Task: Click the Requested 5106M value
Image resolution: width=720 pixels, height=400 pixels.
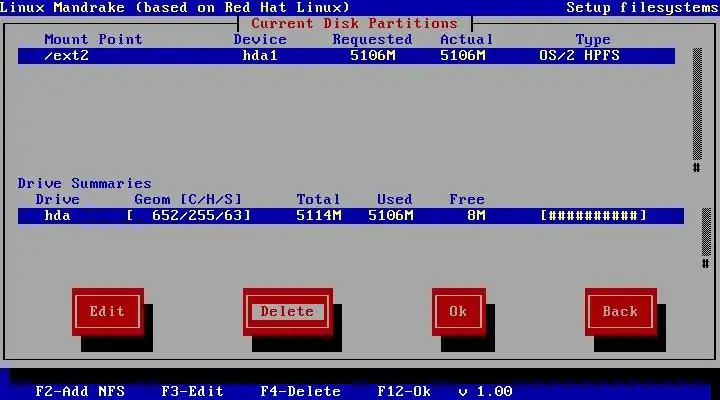Action: (x=373, y=56)
